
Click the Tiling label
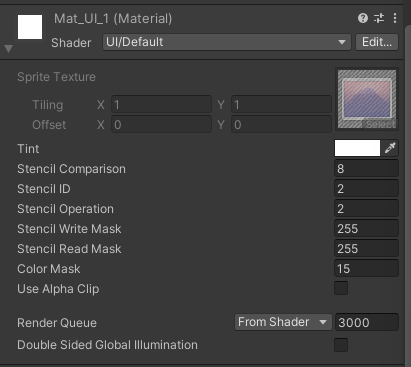pos(48,105)
